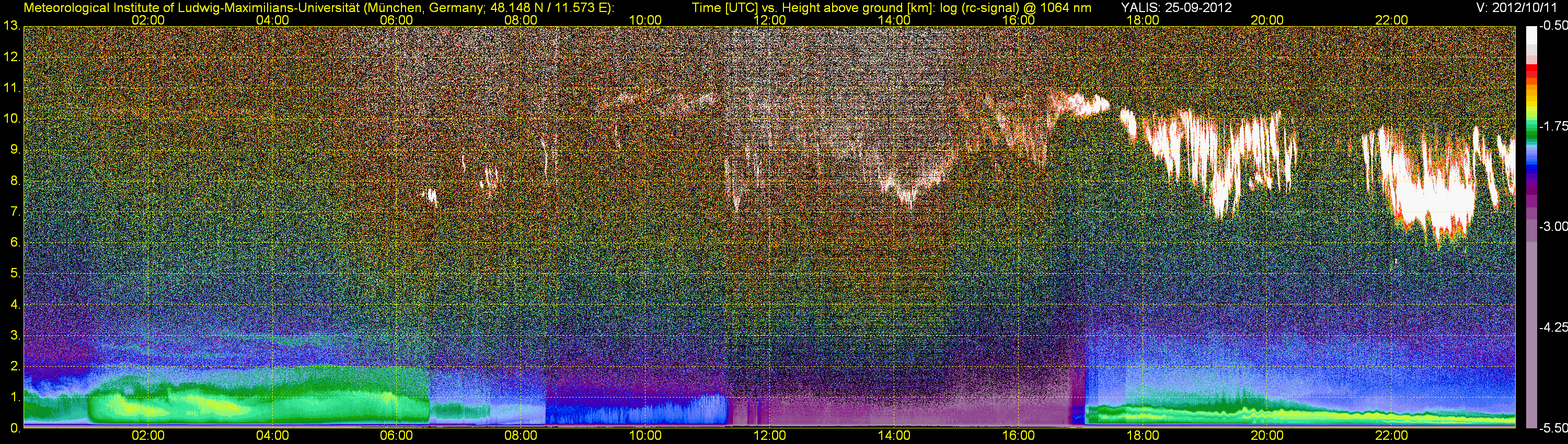1568x444 pixels.
Task: Click 12:00 on the lower time axis
Action: 769,436
